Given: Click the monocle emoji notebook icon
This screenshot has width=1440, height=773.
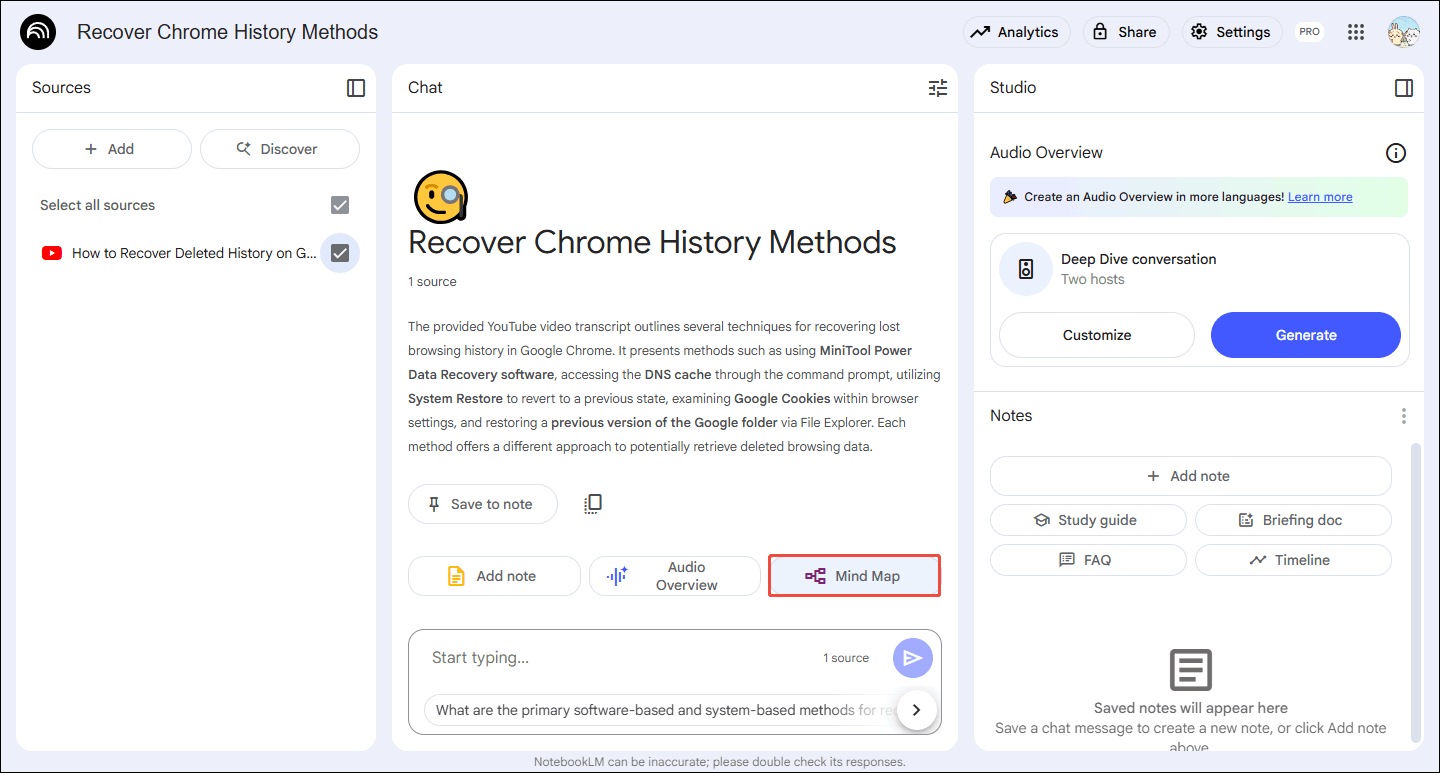Looking at the screenshot, I should pos(440,195).
